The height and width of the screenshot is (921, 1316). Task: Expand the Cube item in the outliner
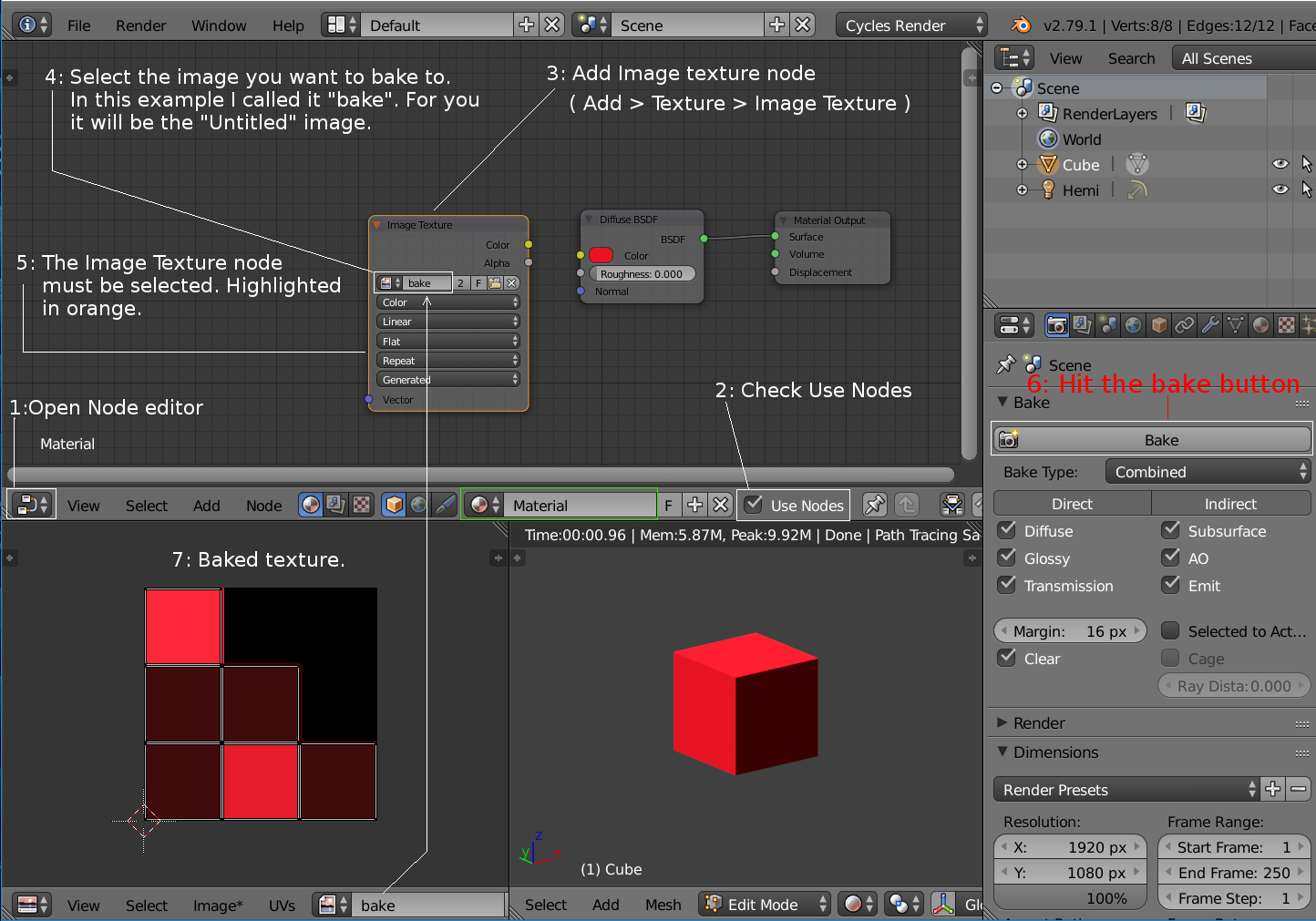click(x=1023, y=165)
